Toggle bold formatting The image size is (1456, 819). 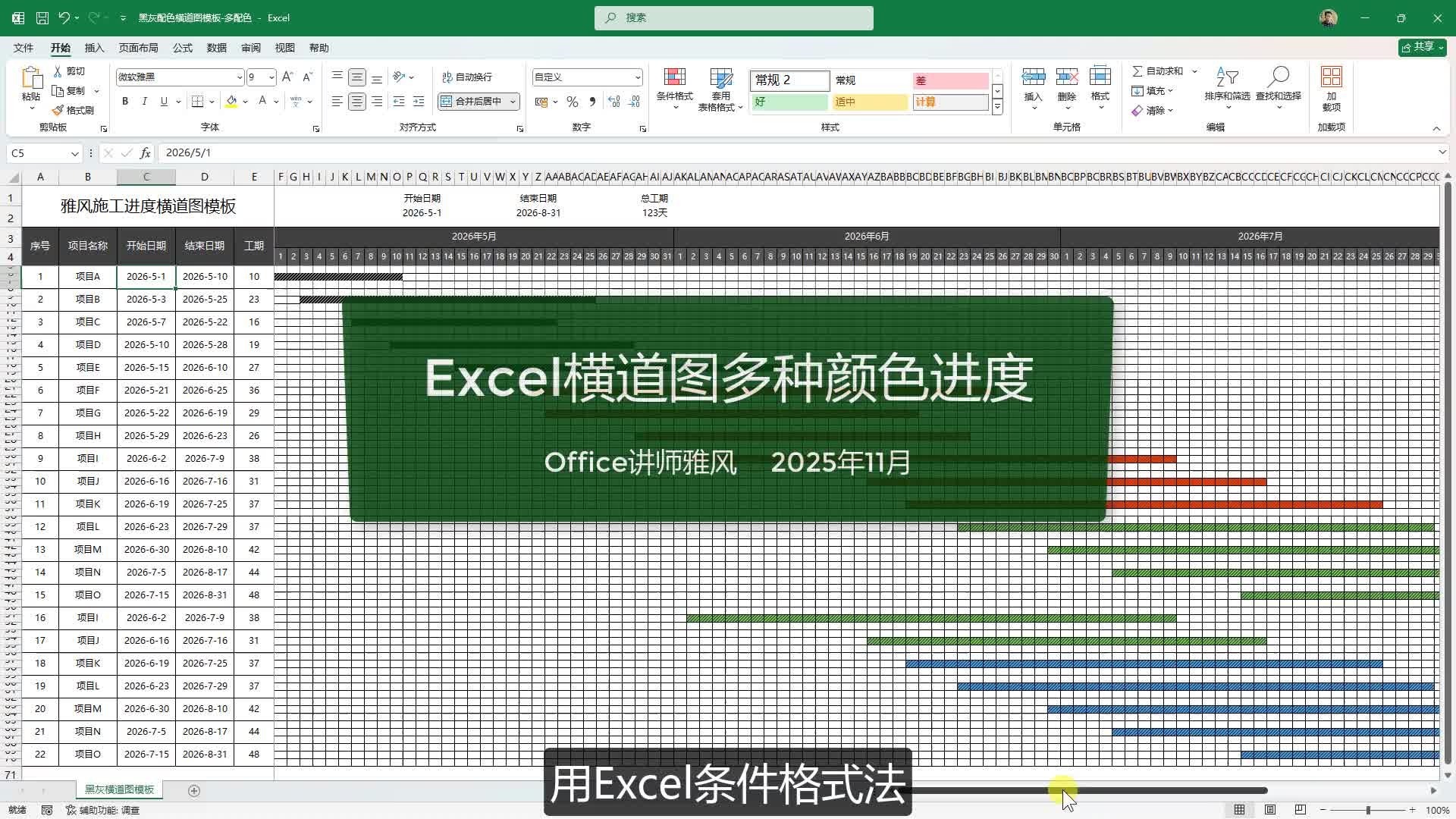point(124,101)
